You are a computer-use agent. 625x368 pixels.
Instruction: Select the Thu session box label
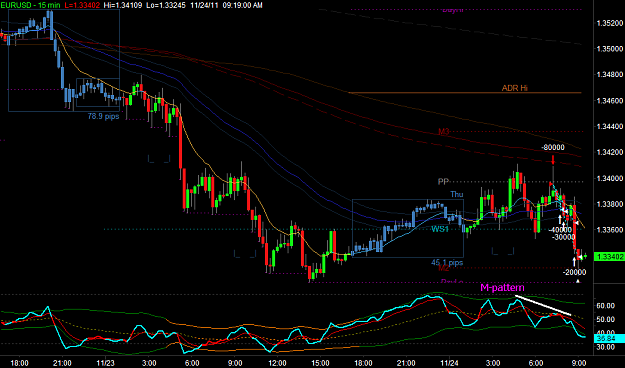pos(457,194)
